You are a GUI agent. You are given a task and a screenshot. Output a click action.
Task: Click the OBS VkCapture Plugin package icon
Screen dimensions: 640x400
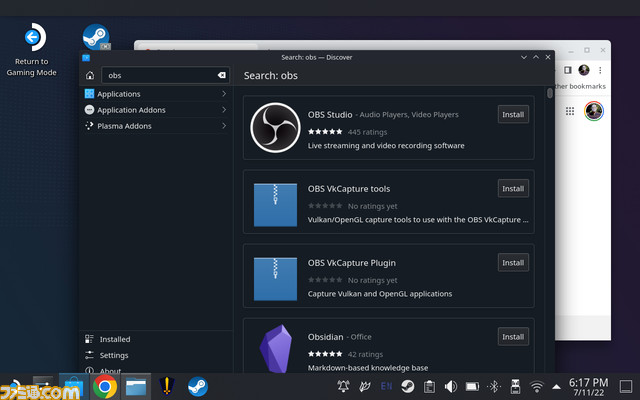coord(275,279)
